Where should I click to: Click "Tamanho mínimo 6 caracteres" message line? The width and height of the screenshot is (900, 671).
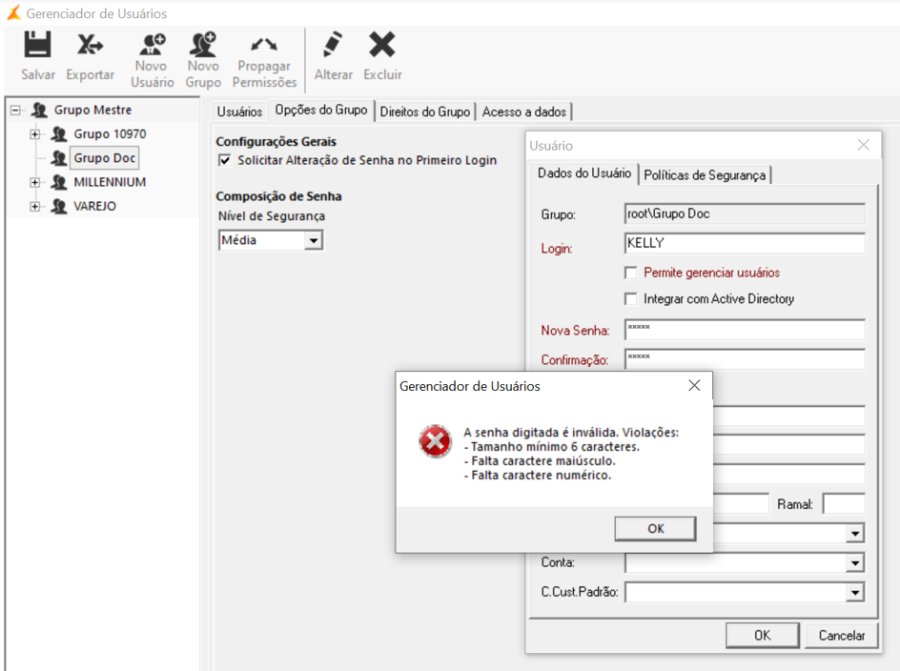(x=552, y=447)
